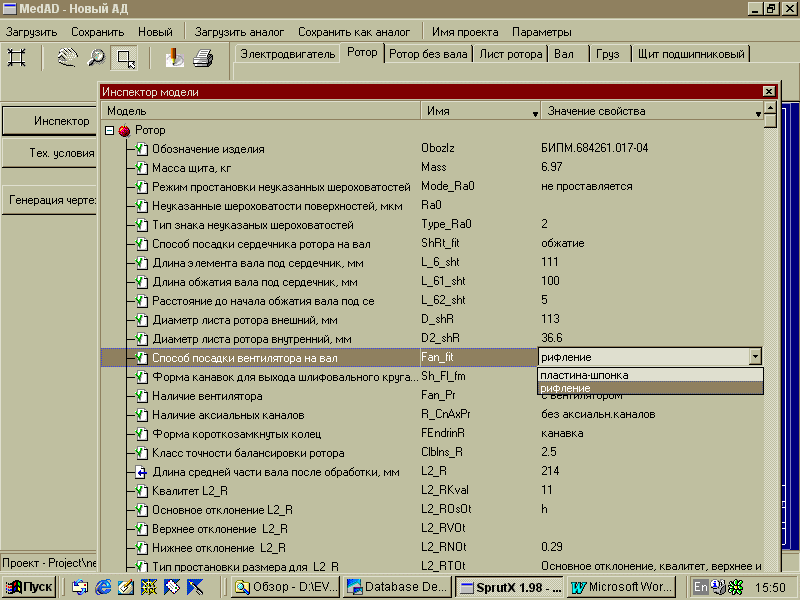Collapse the Ротор tree node
Screen dimensions: 800x600
click(x=109, y=130)
